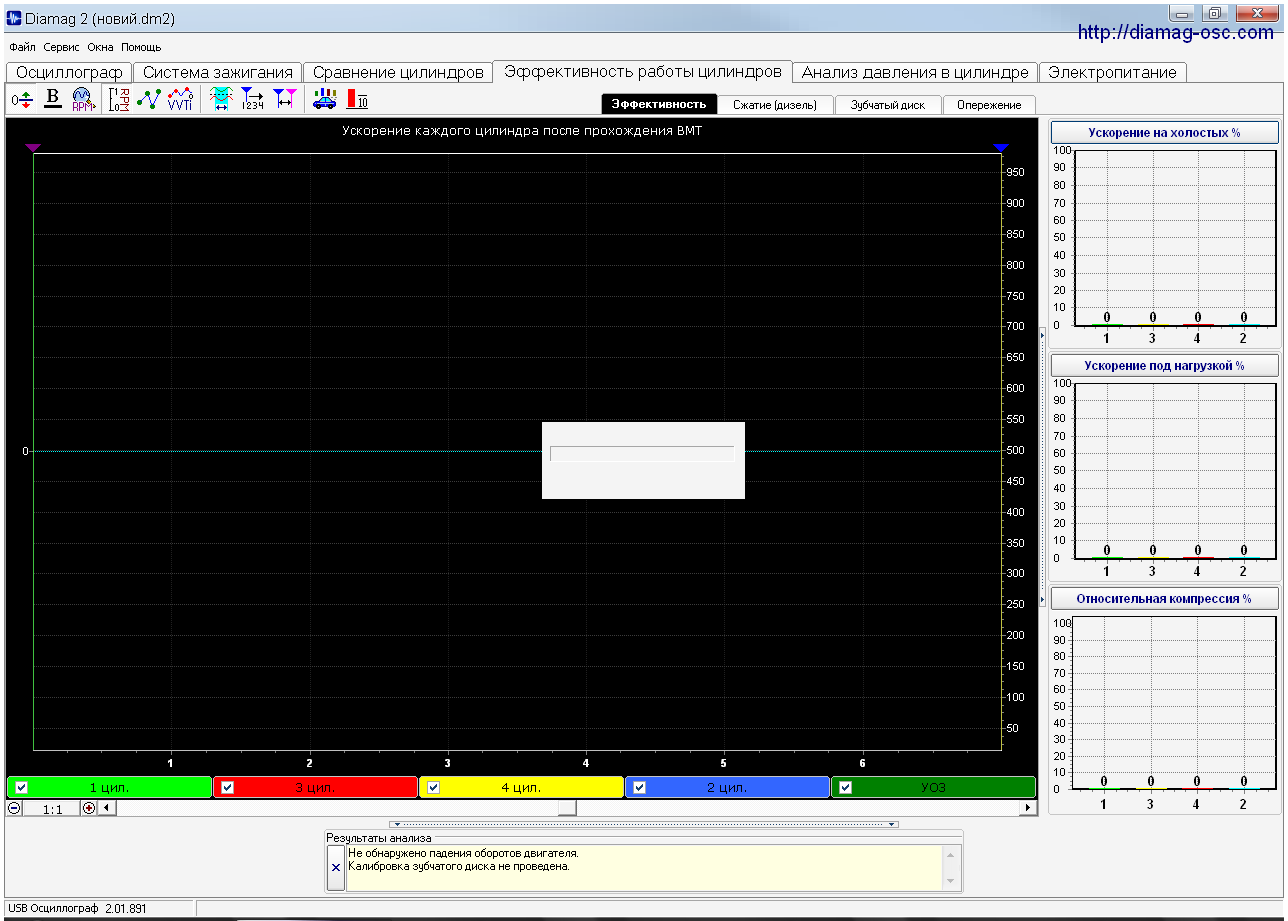Click the zoom in plus icon

[x=89, y=808]
